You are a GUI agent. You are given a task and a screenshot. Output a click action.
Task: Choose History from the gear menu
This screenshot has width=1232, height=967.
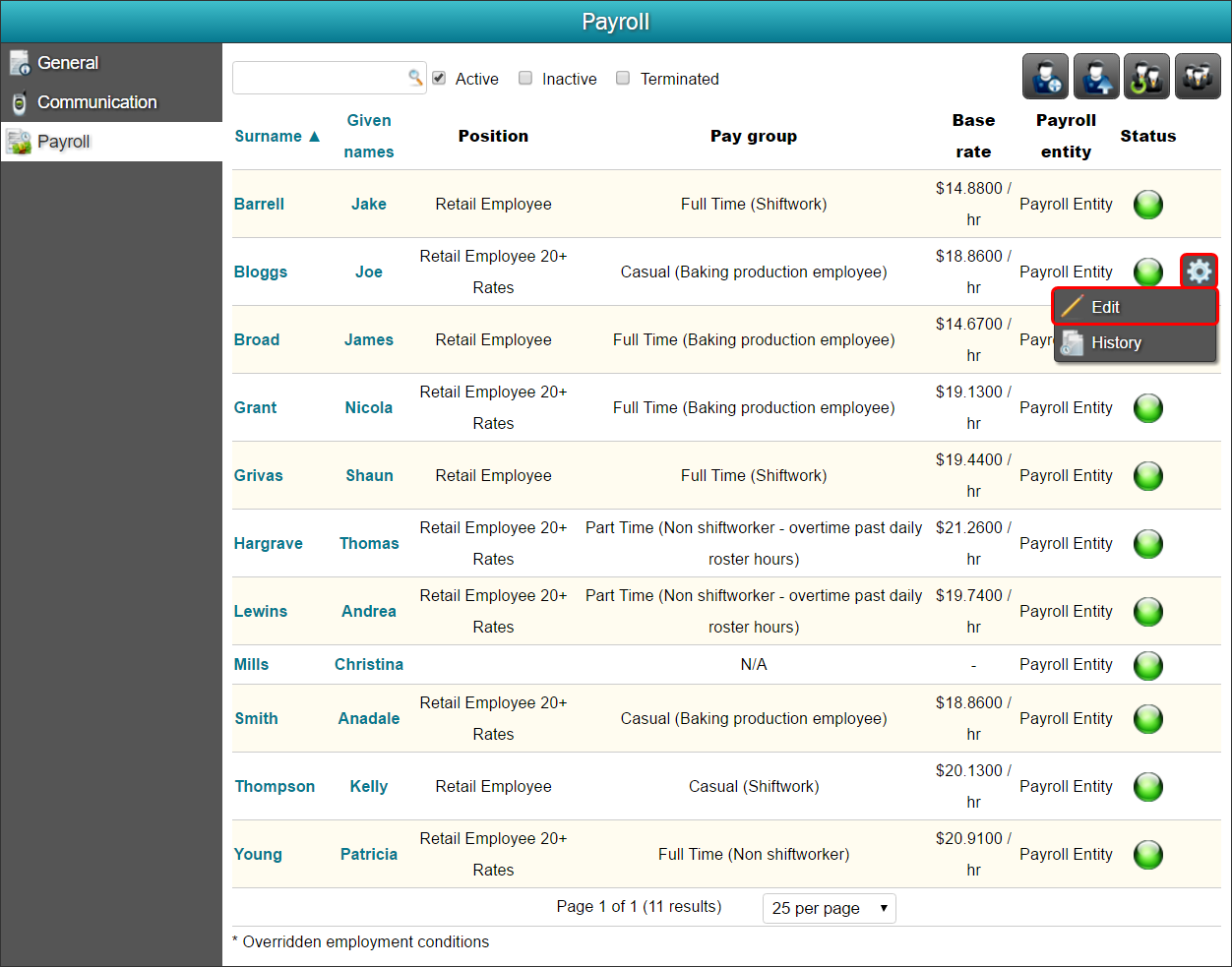click(x=1136, y=342)
